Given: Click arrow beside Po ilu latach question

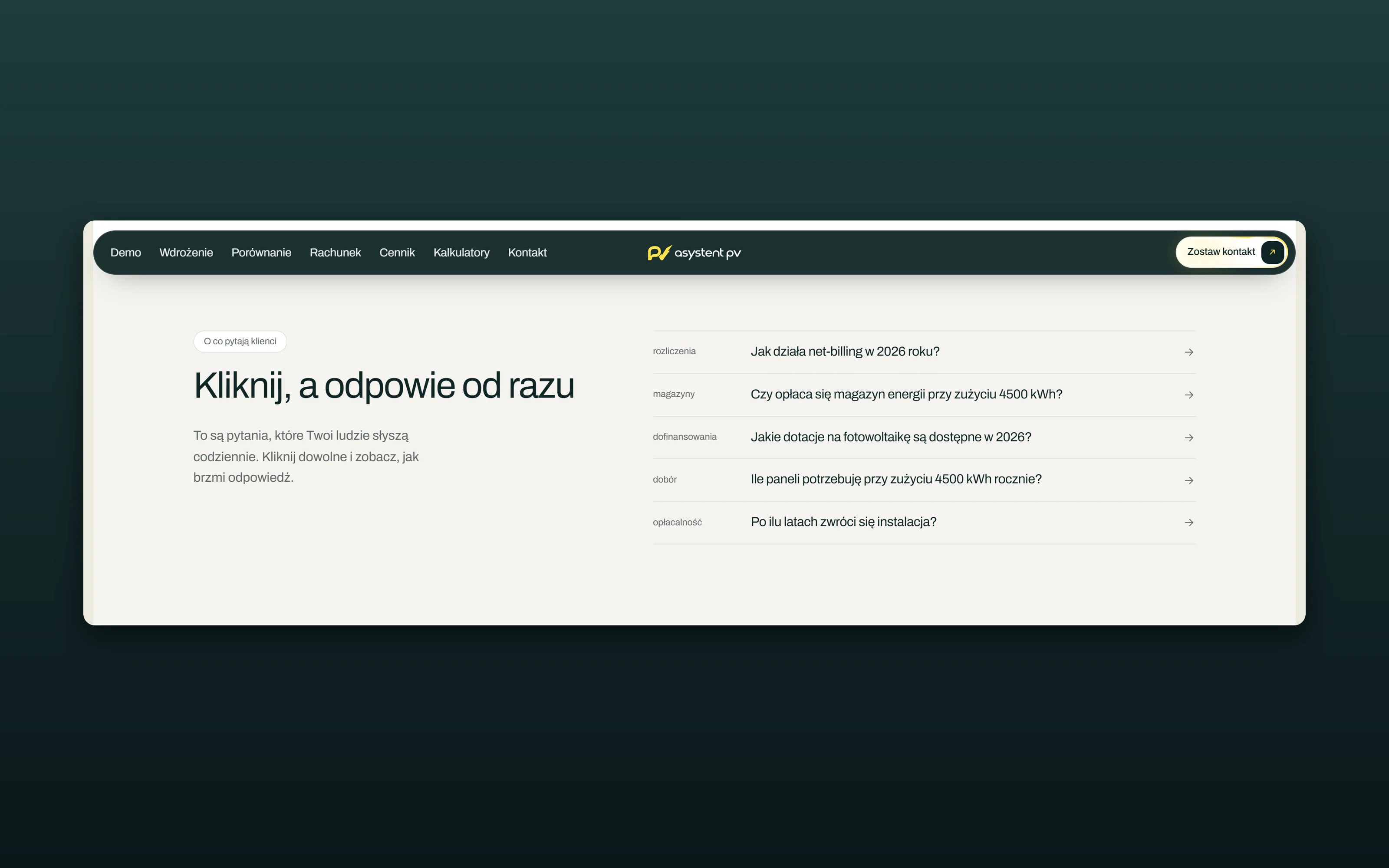Looking at the screenshot, I should [x=1189, y=523].
